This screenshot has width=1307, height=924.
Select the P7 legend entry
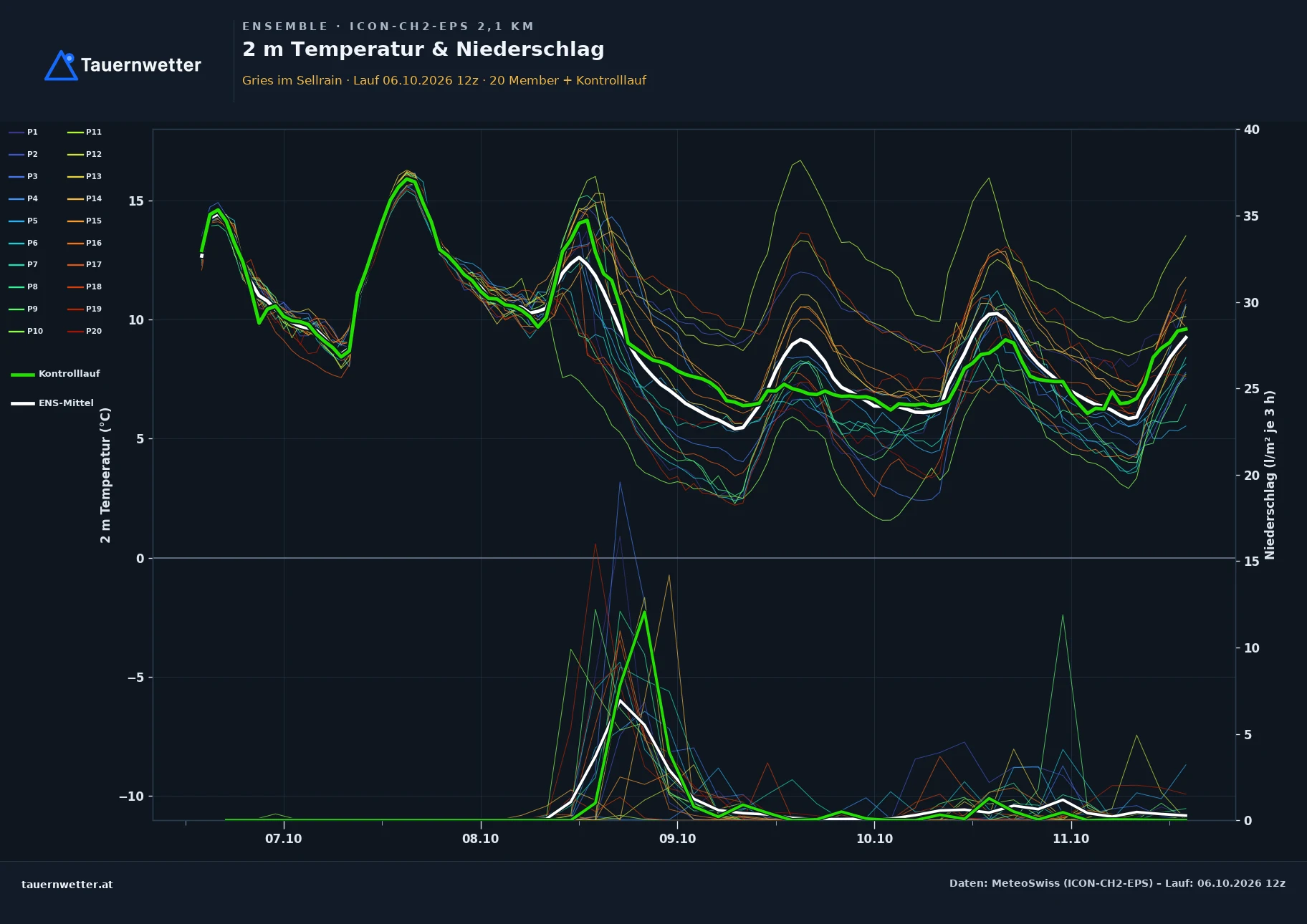[24, 264]
